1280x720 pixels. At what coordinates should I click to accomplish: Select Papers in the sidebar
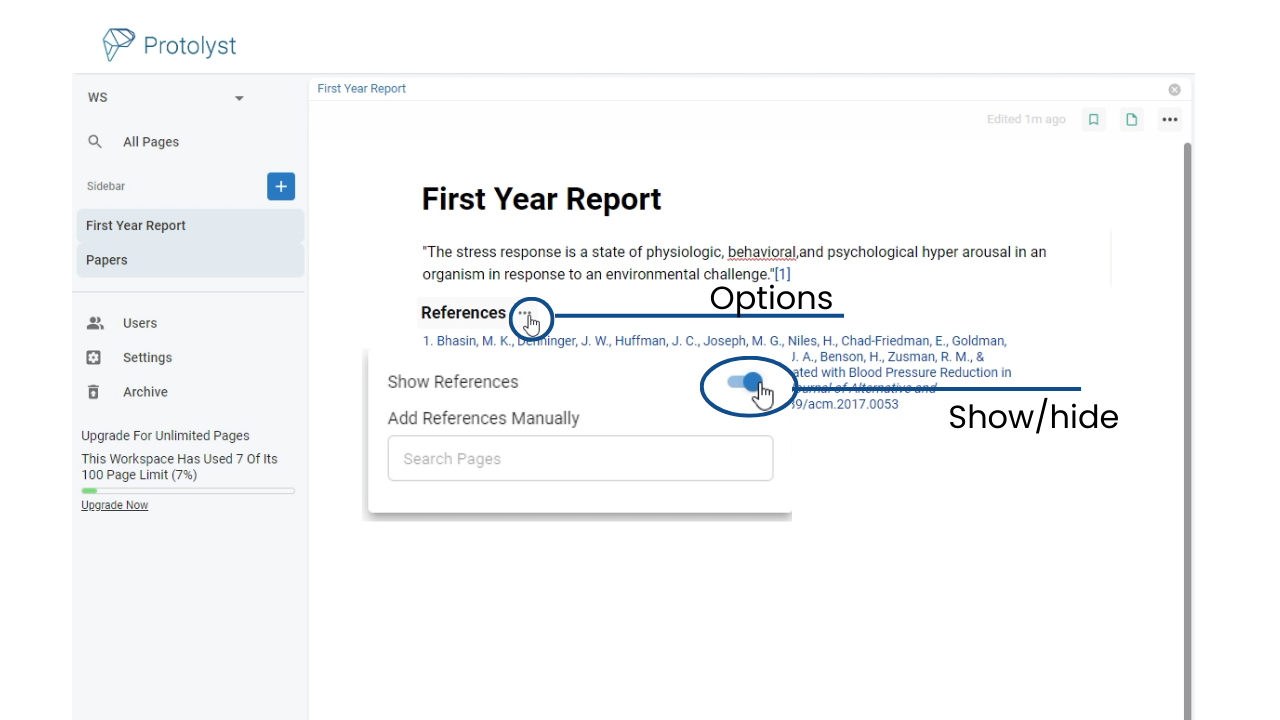pyautogui.click(x=106, y=260)
